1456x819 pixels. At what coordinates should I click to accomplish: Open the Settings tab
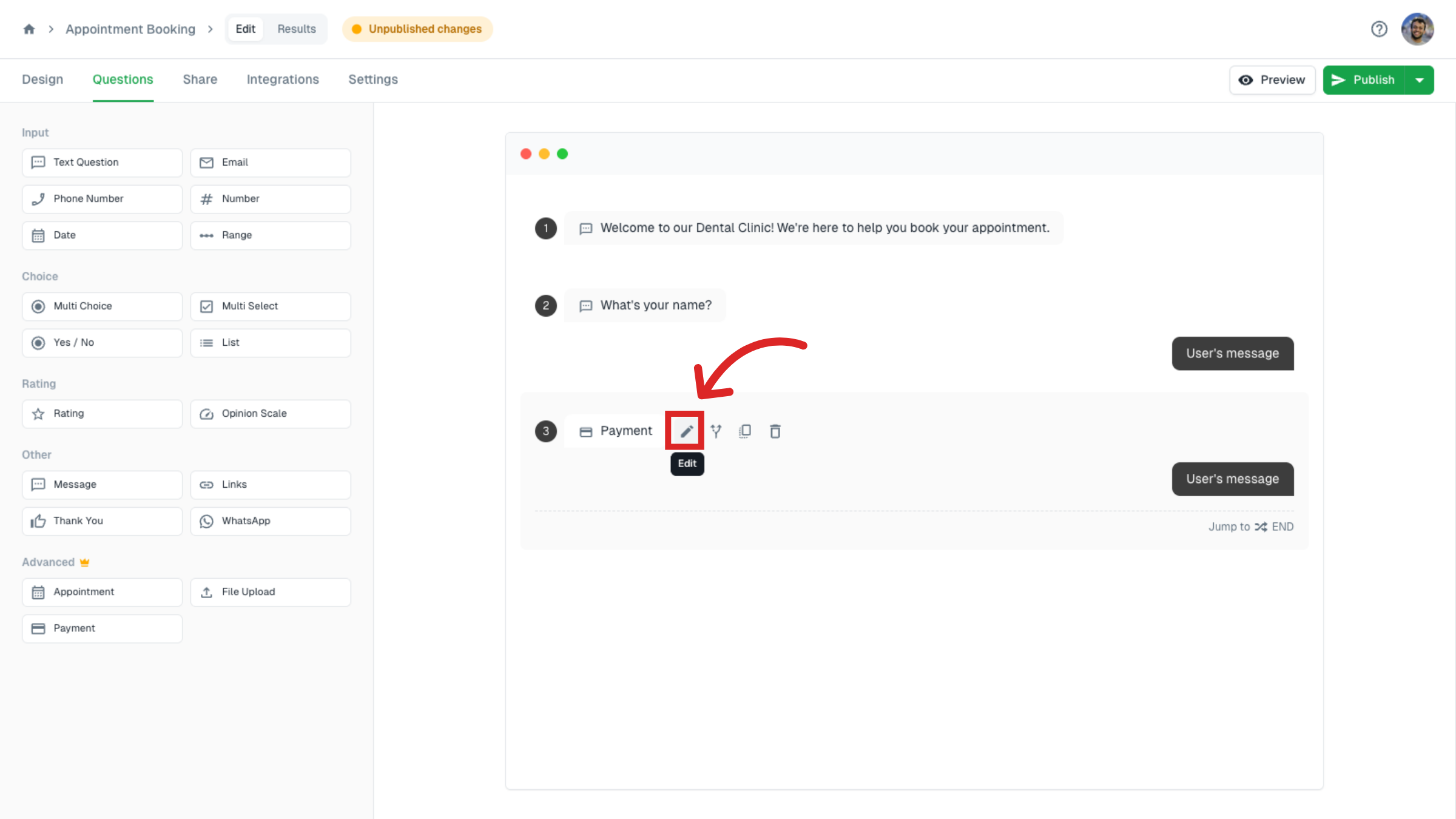coord(373,79)
